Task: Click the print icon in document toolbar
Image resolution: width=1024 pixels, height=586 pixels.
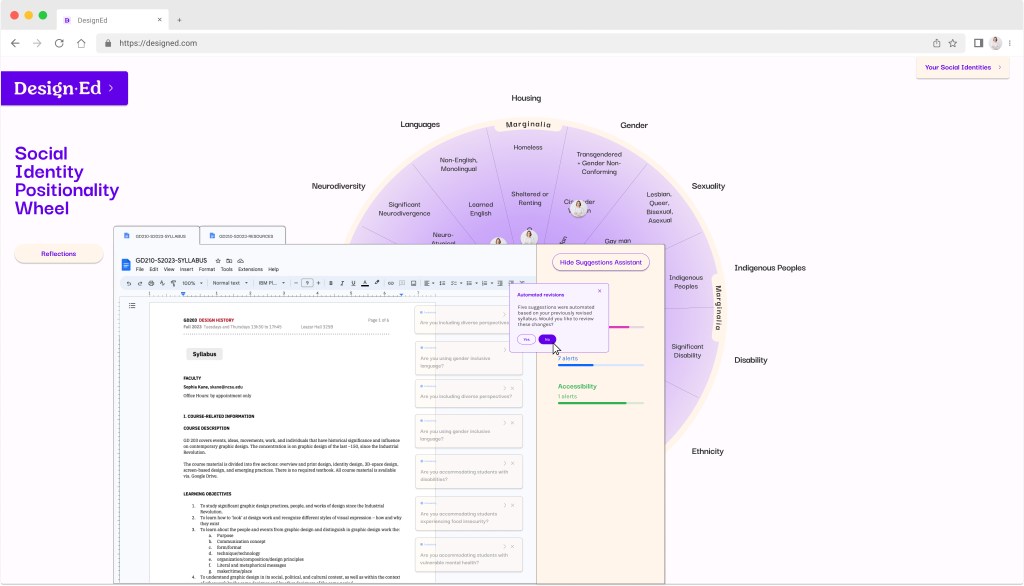Action: click(151, 283)
